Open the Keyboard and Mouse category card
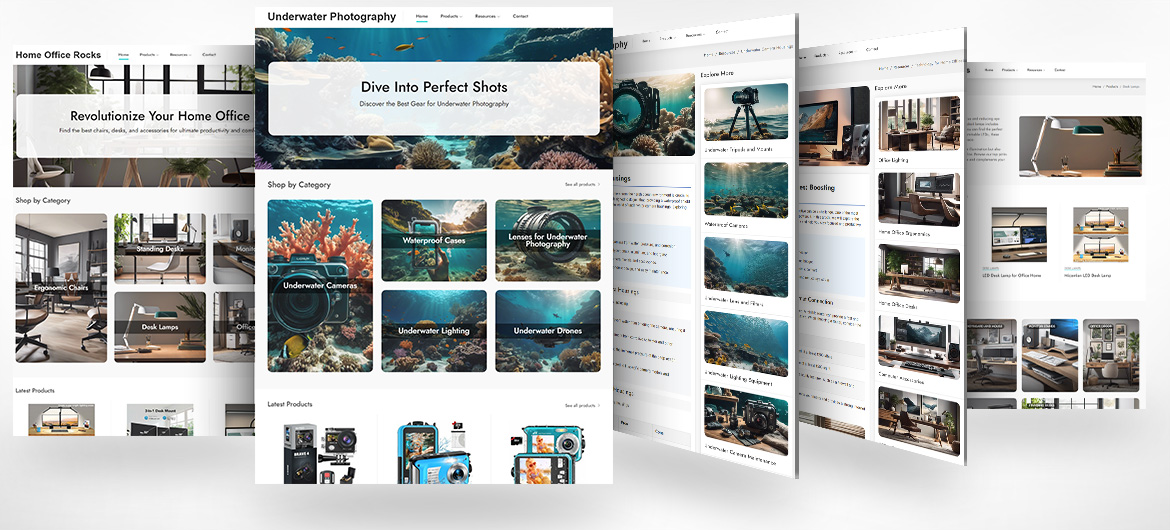This screenshot has height=530, width=1170. [x=991, y=355]
